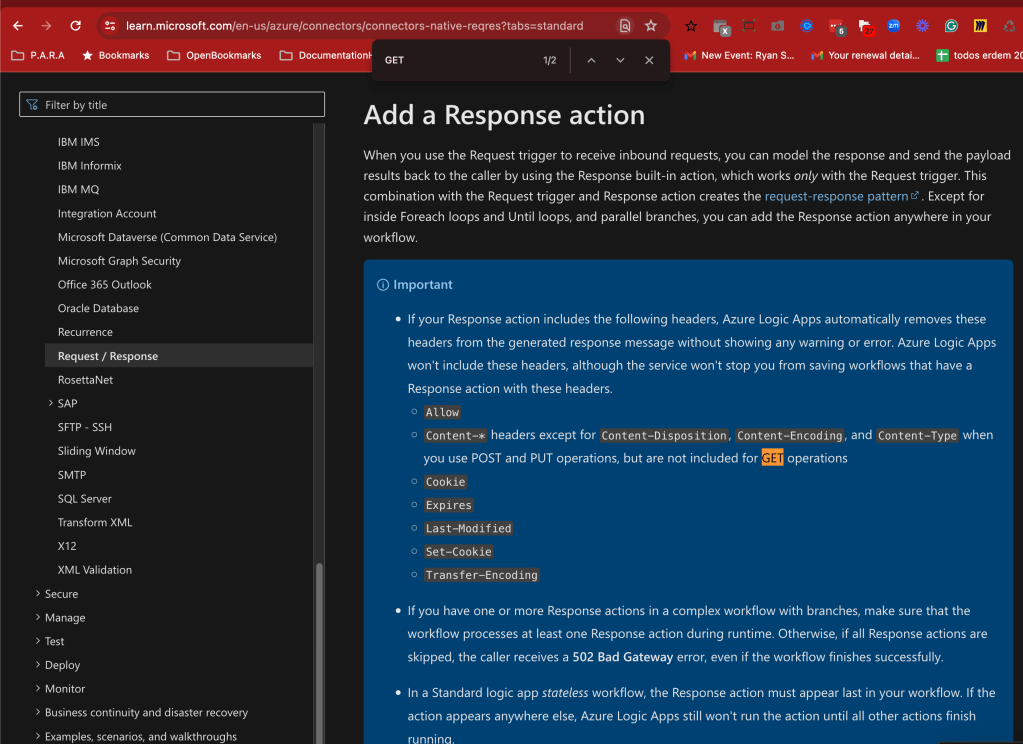This screenshot has width=1023, height=744.
Task: Open the SFTP - SSH article
Action: tap(85, 427)
